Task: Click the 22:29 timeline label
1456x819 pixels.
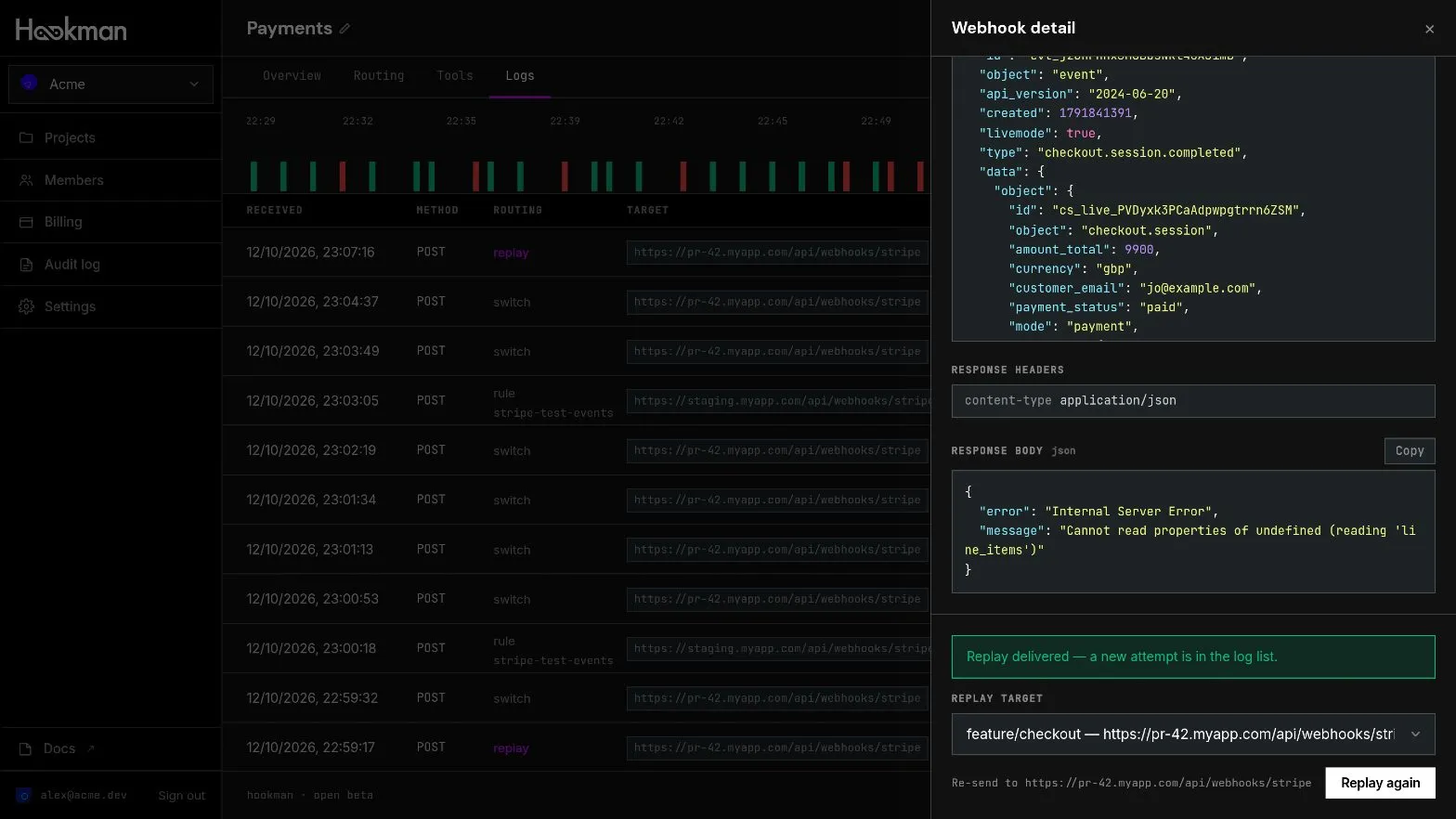Action: tap(261, 122)
